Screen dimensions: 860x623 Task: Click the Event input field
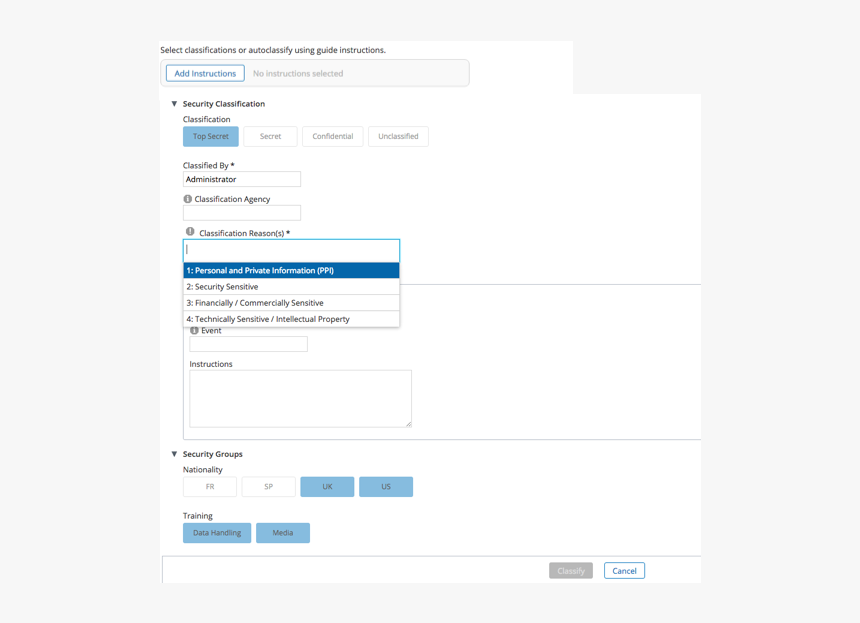(x=248, y=344)
